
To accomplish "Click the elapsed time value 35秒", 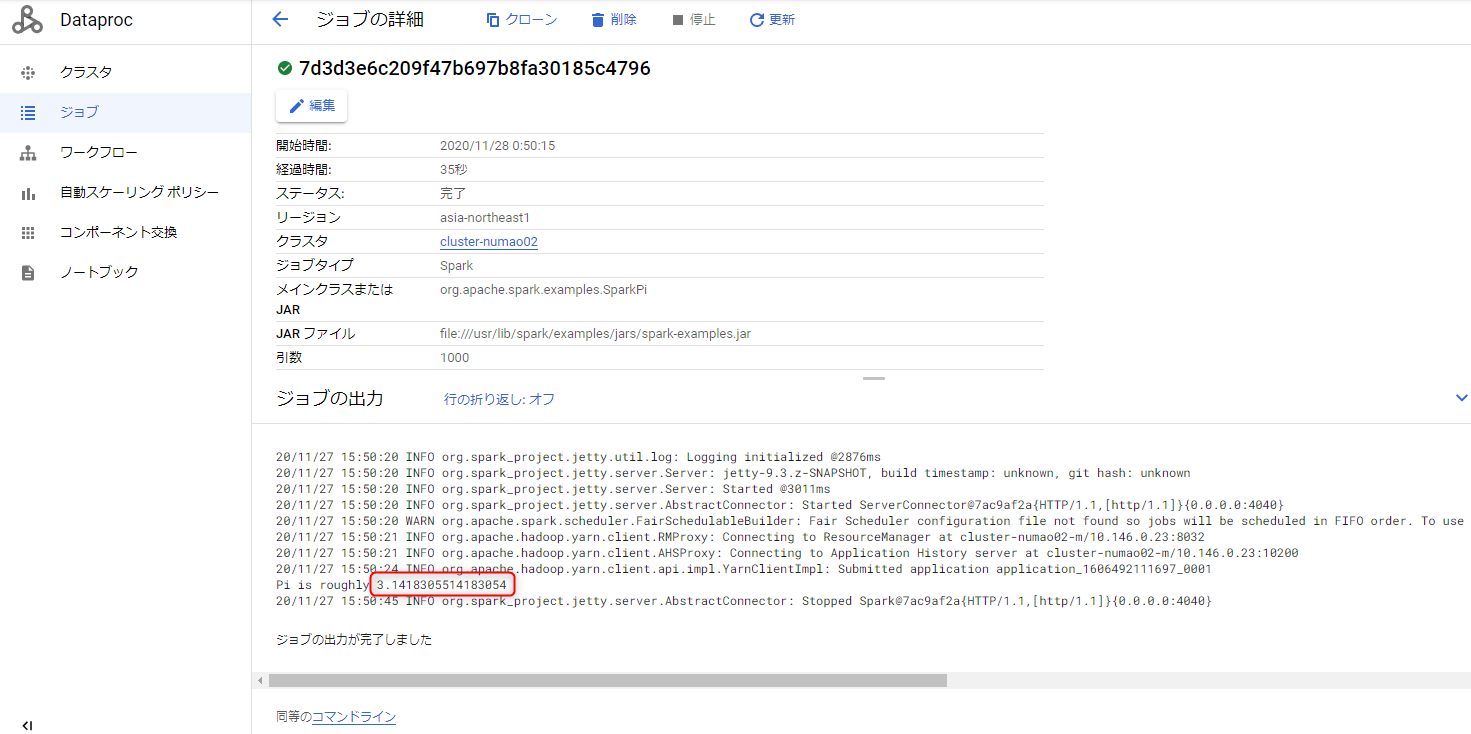I will [x=453, y=170].
